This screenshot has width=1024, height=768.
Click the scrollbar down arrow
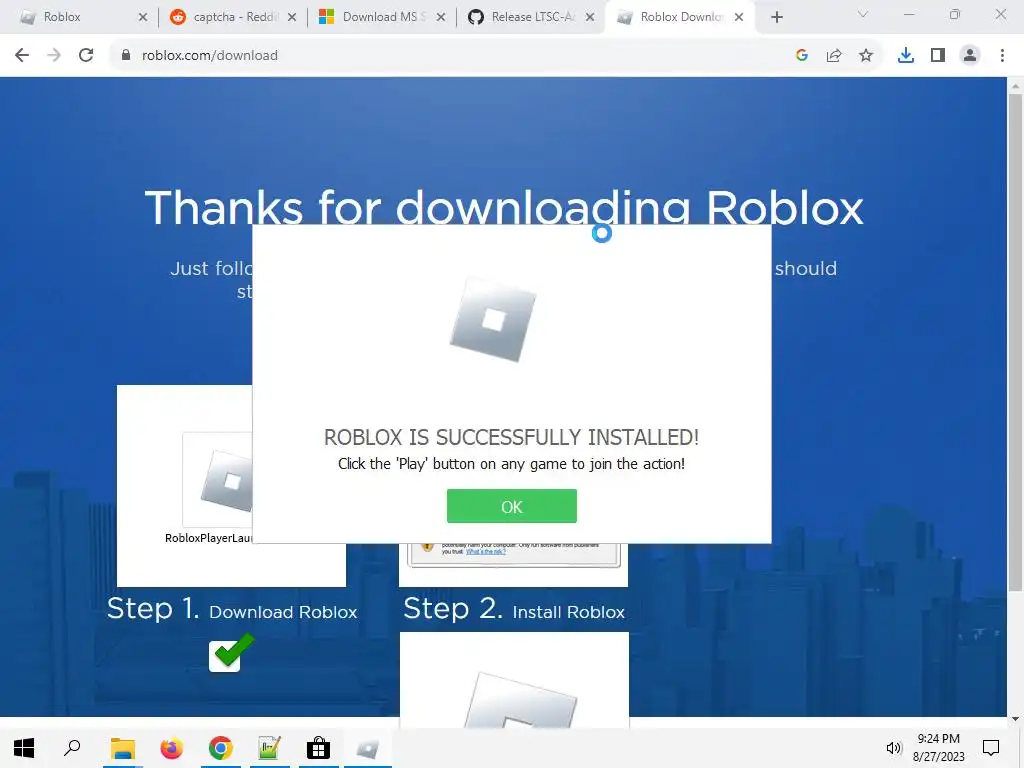pyautogui.click(x=1015, y=719)
